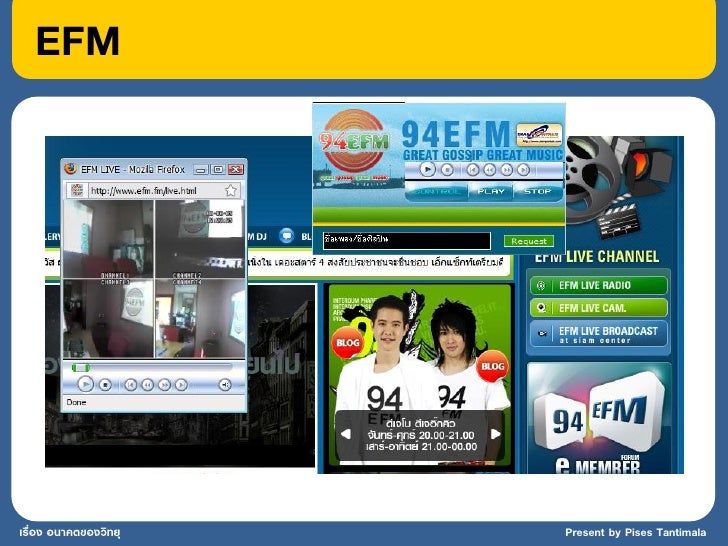Image resolution: width=728 pixels, height=546 pixels.
Task: Select the Channel 2 camera view
Action: click(200, 238)
